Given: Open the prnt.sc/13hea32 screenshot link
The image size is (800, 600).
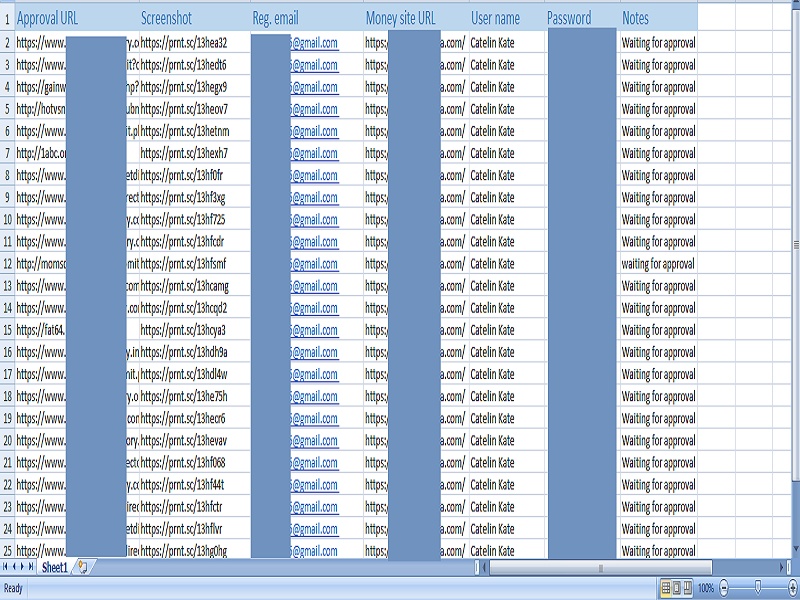Looking at the screenshot, I should pos(185,42).
